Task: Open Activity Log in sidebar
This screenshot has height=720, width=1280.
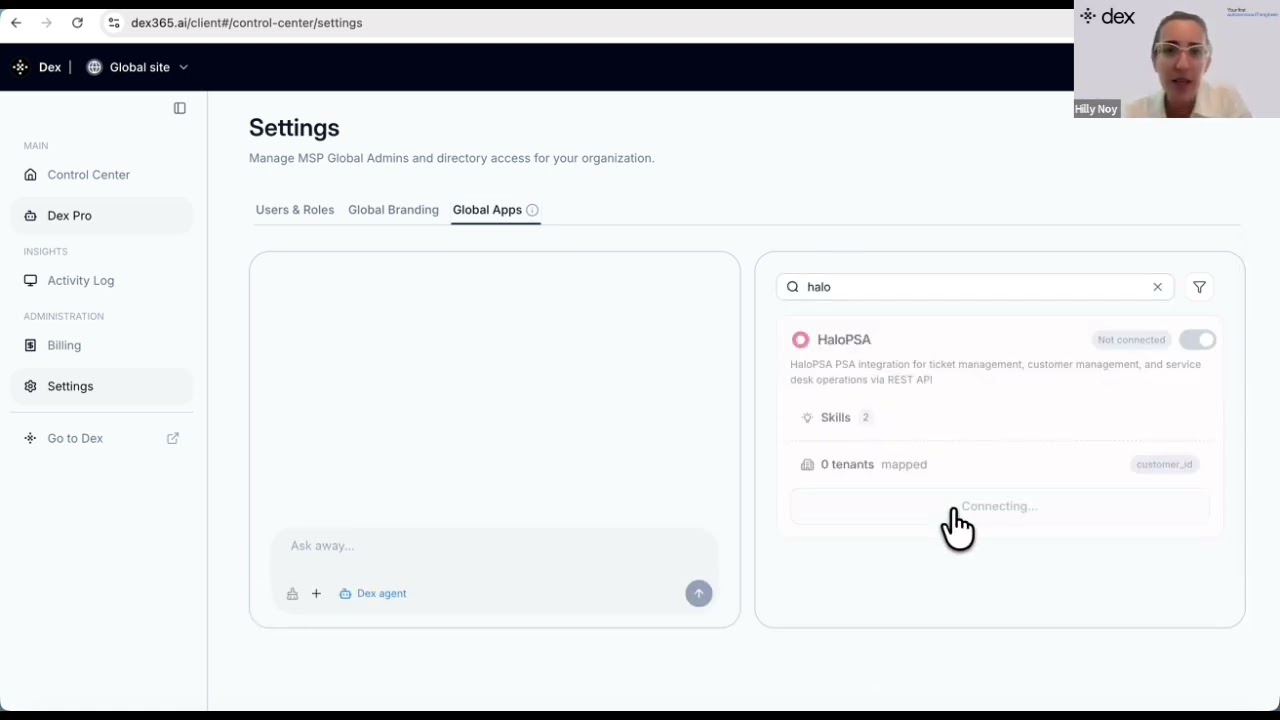Action: (x=102, y=280)
